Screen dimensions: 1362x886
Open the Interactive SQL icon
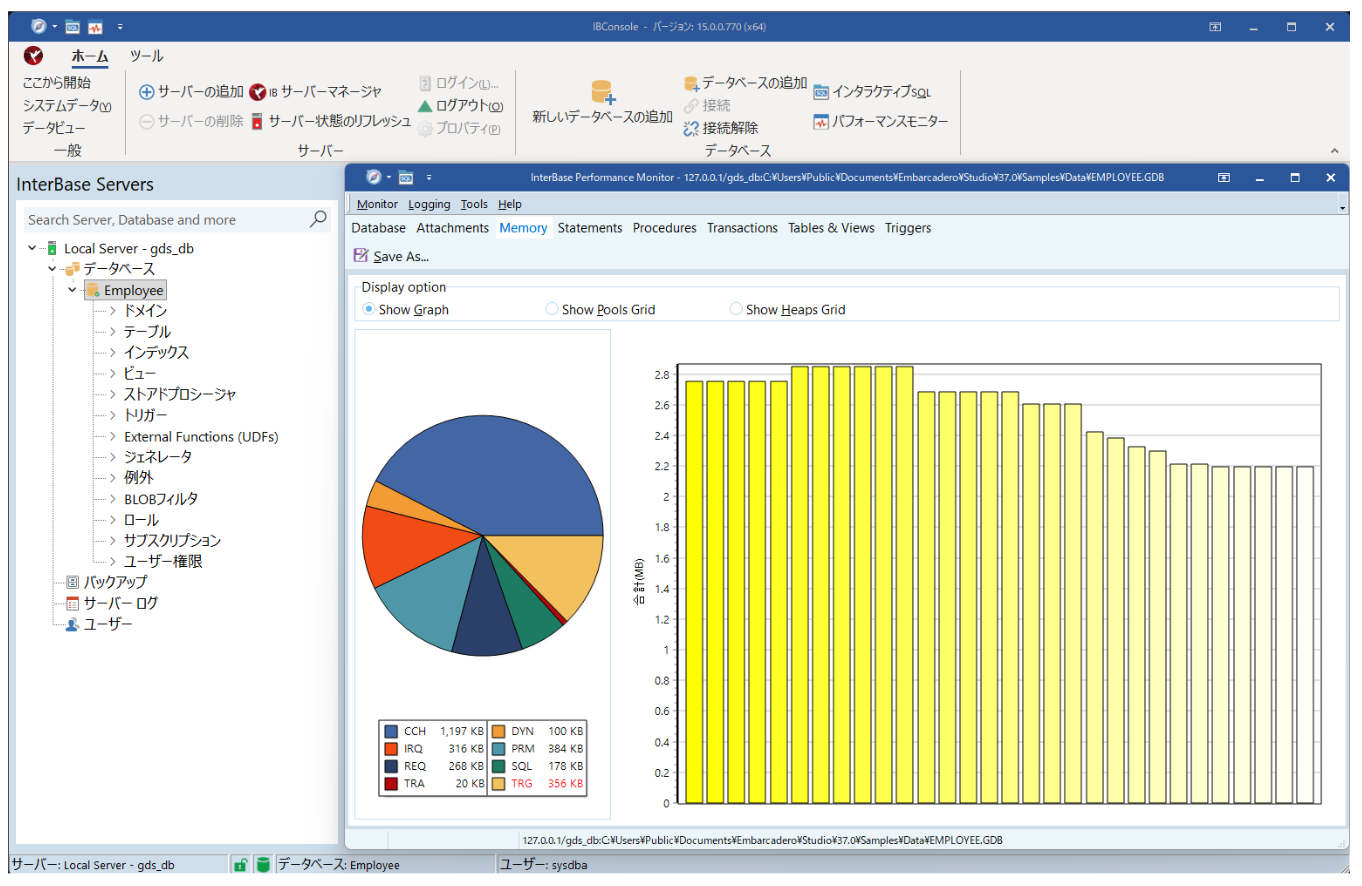point(821,92)
